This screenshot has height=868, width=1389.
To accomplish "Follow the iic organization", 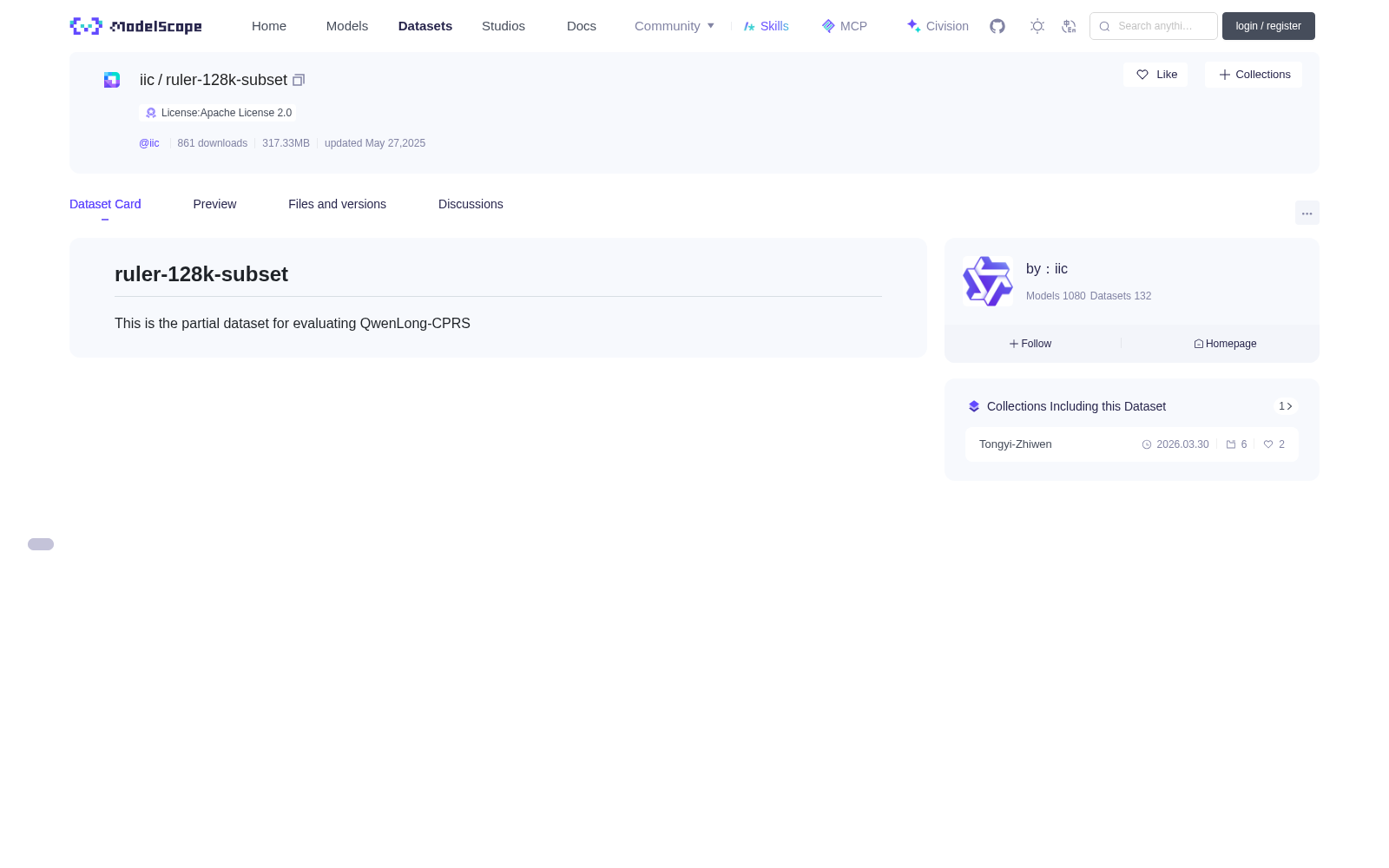I will (1030, 344).
